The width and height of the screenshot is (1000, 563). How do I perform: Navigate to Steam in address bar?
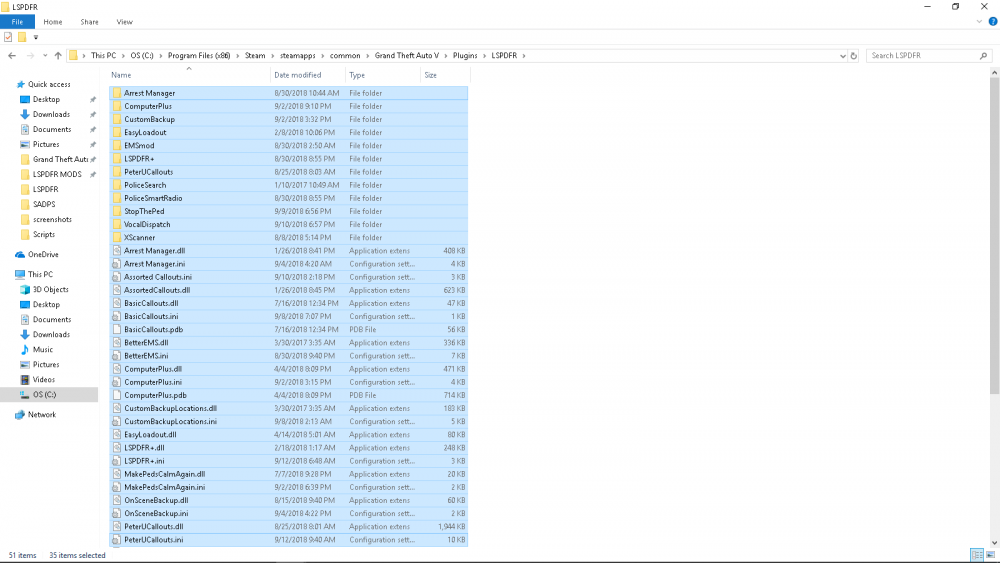coord(255,55)
